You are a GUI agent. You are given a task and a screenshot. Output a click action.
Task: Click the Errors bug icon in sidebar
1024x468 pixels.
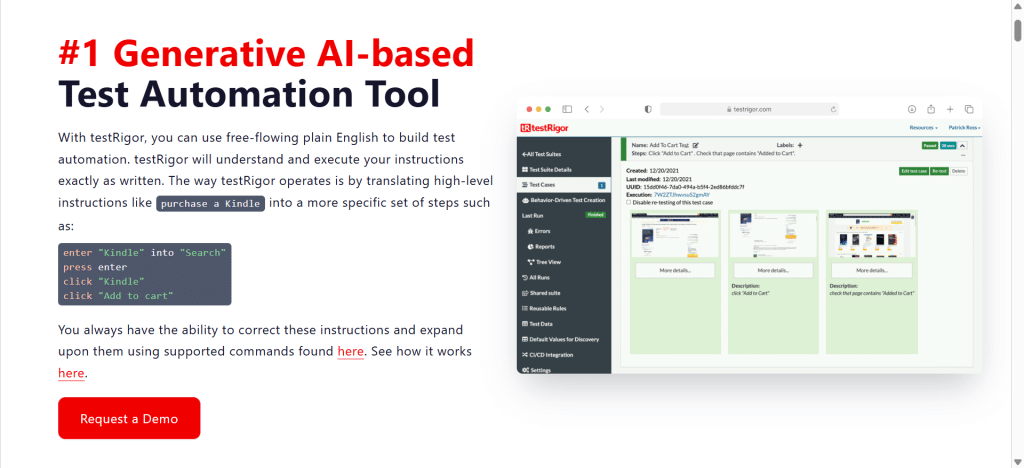(x=530, y=231)
